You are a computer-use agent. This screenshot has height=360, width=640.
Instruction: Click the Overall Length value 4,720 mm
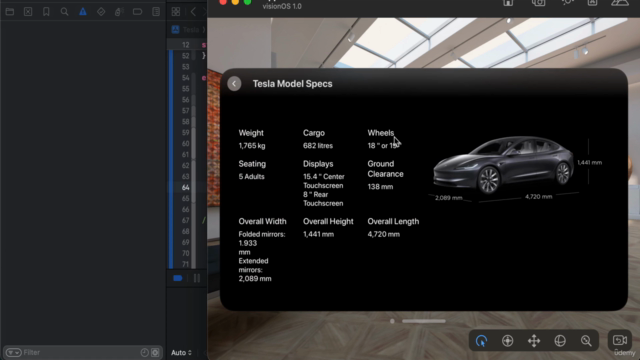[383, 234]
